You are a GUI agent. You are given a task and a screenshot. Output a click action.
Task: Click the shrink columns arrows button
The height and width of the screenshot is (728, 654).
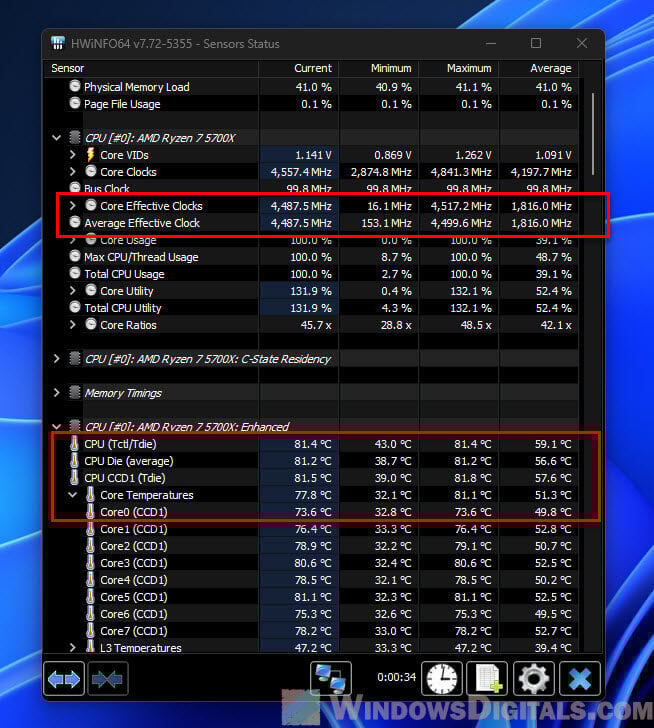(x=108, y=679)
